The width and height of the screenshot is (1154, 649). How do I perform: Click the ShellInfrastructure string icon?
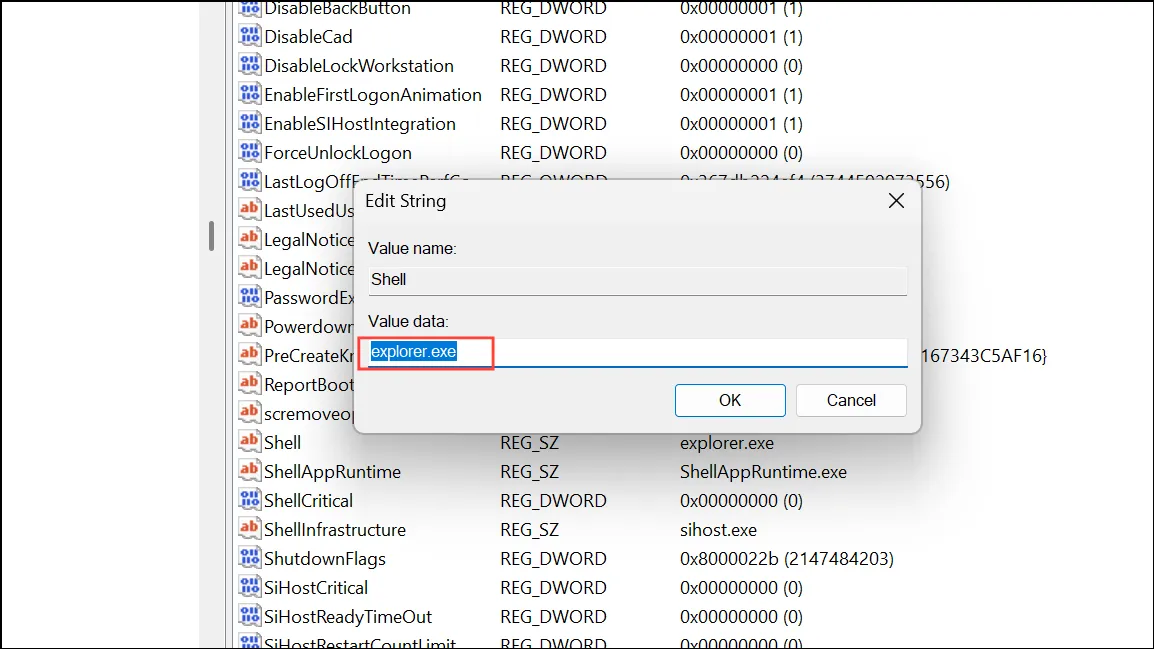(249, 529)
